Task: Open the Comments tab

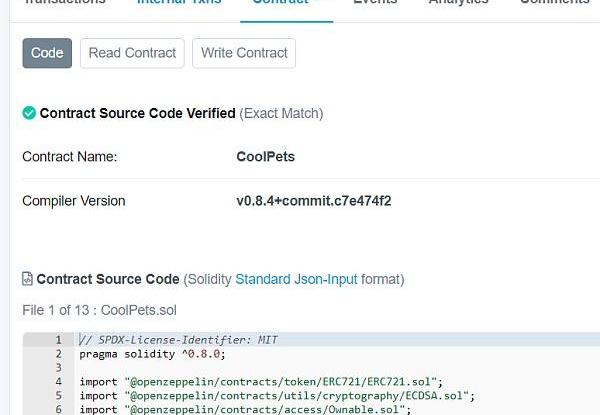Action: tap(554, 3)
